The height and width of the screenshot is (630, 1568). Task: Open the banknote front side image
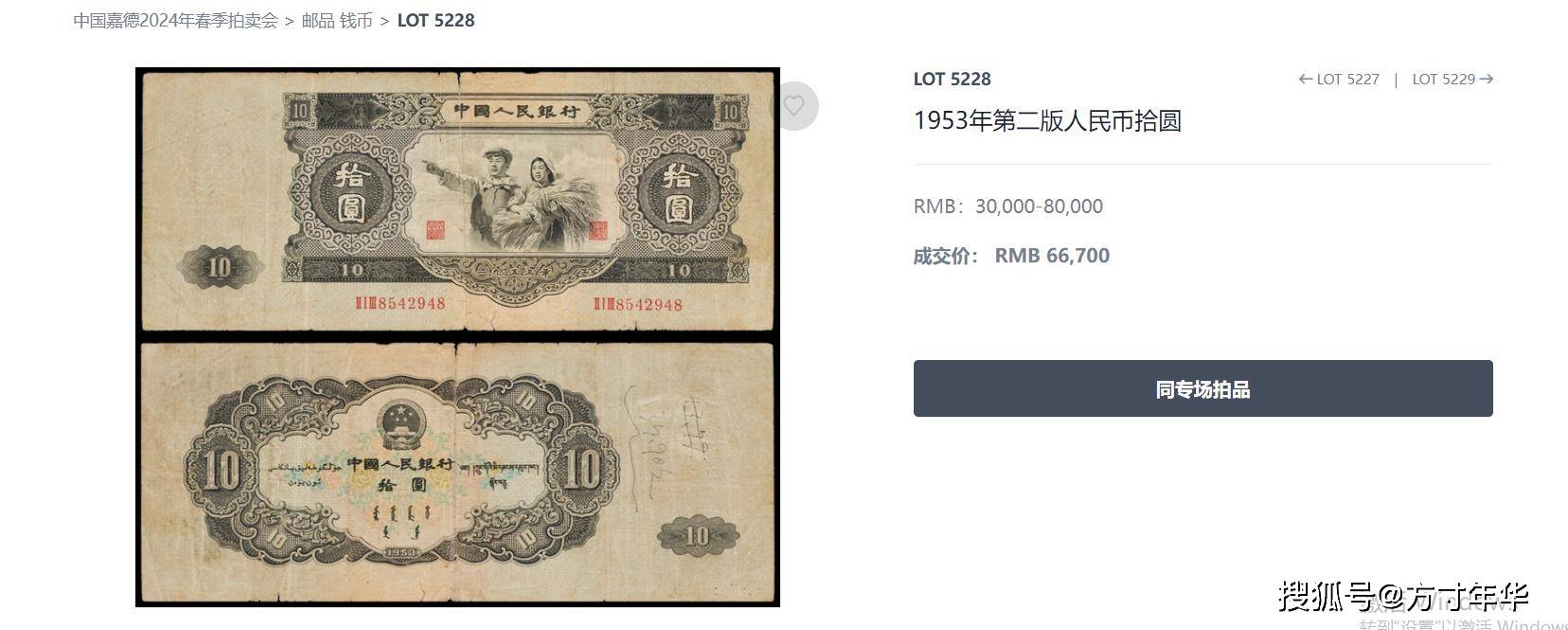(457, 200)
